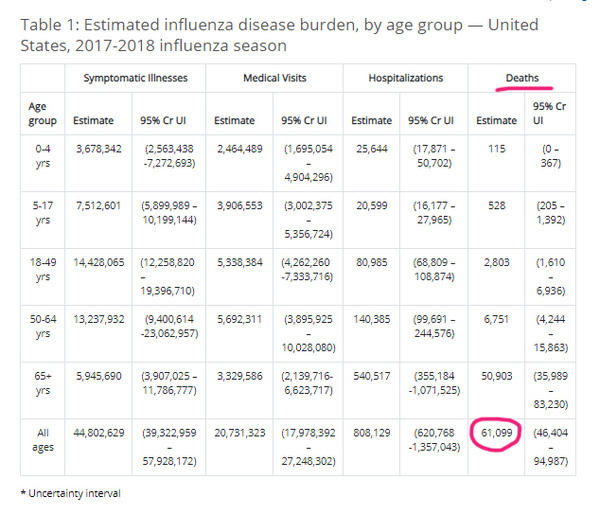Click the 540,517 hospitalizations estimate cell
The height and width of the screenshot is (515, 600).
372,379
